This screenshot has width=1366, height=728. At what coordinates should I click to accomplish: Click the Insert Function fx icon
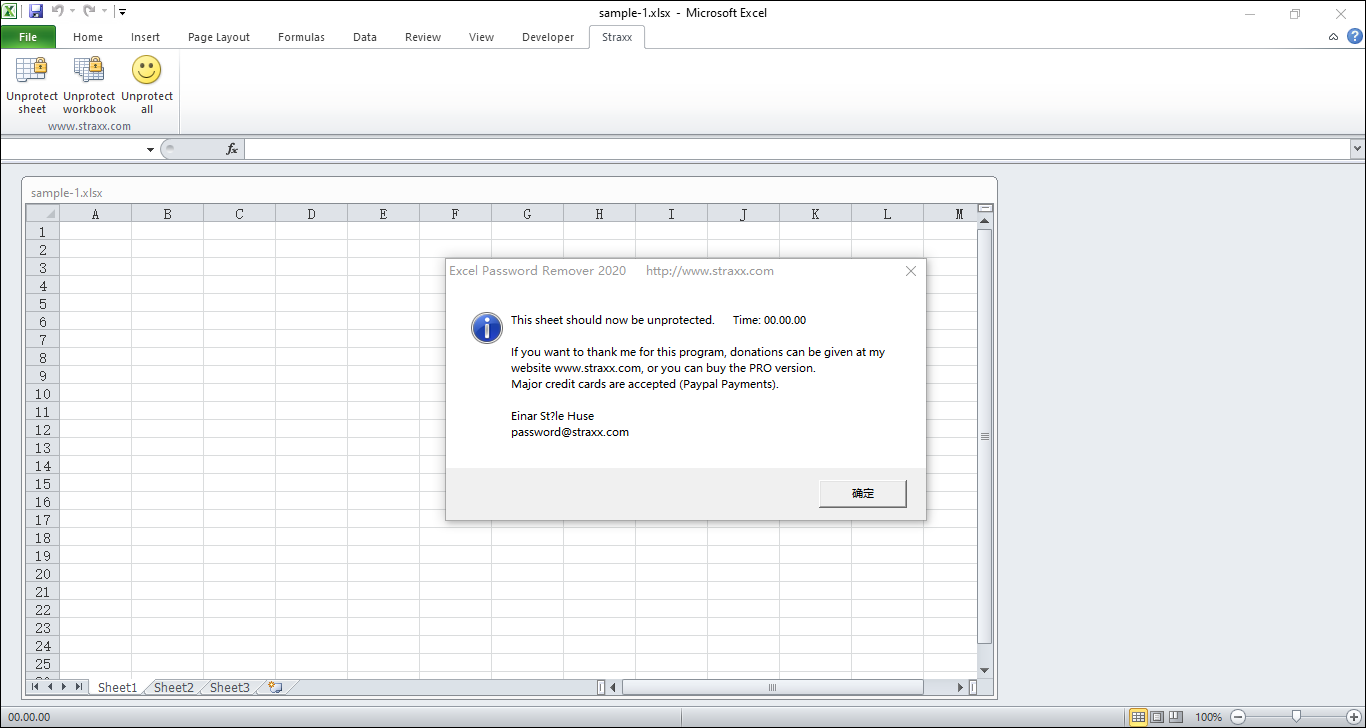[x=232, y=149]
